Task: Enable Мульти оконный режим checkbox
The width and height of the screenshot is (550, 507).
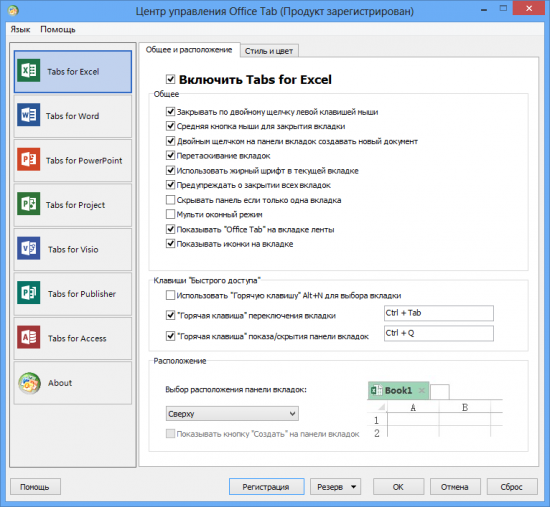Action: click(x=170, y=214)
